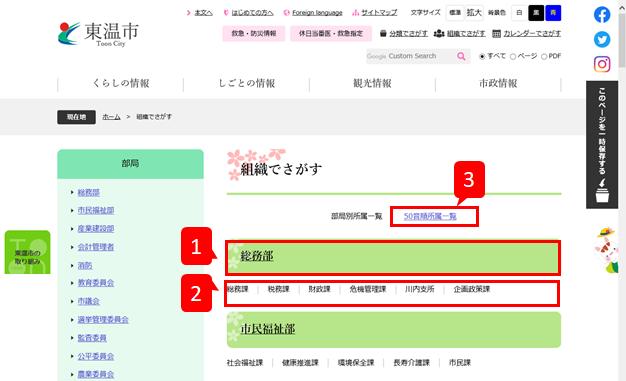Open 総務課 section link
The width and height of the screenshot is (626, 381).
(x=238, y=289)
